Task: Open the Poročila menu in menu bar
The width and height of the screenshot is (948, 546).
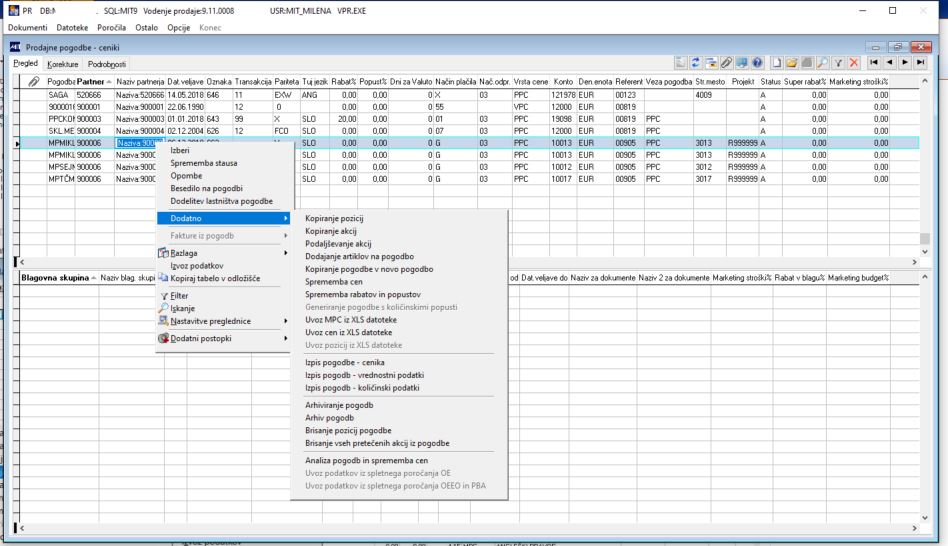Action: point(111,27)
